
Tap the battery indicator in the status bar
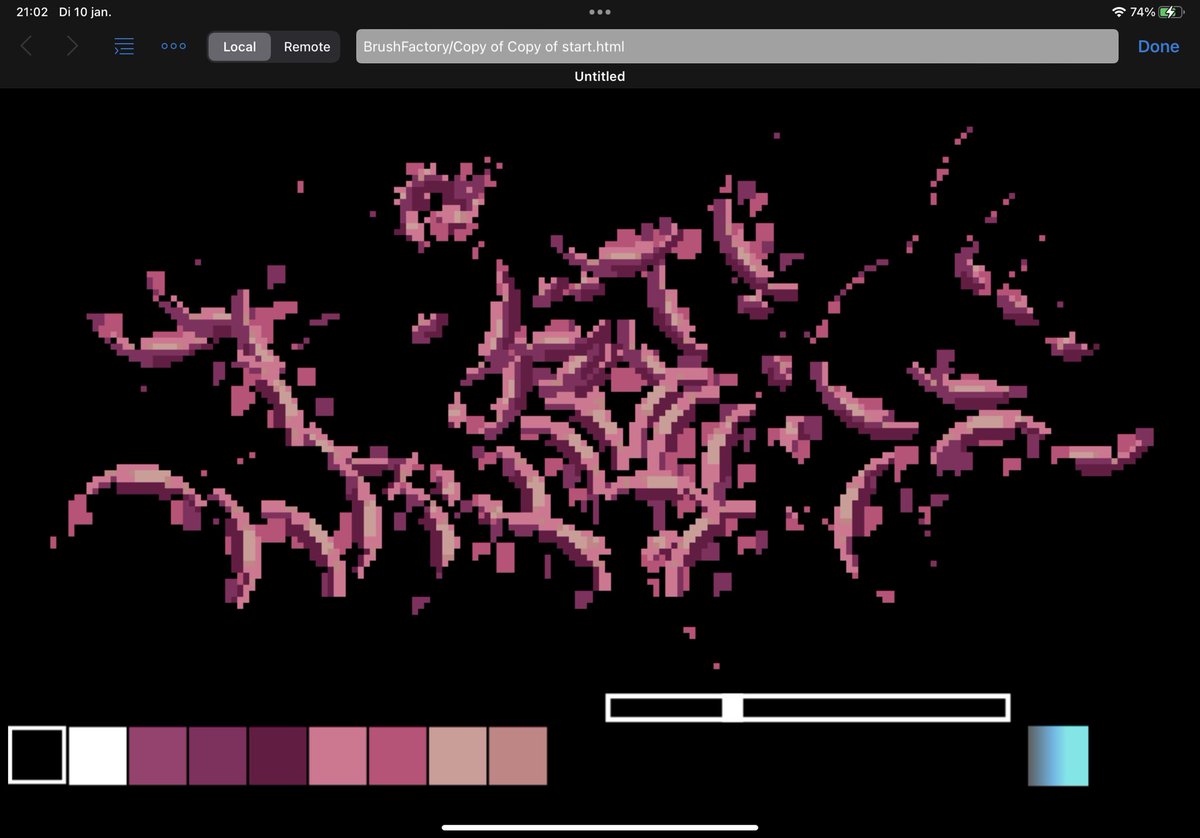click(x=1172, y=12)
